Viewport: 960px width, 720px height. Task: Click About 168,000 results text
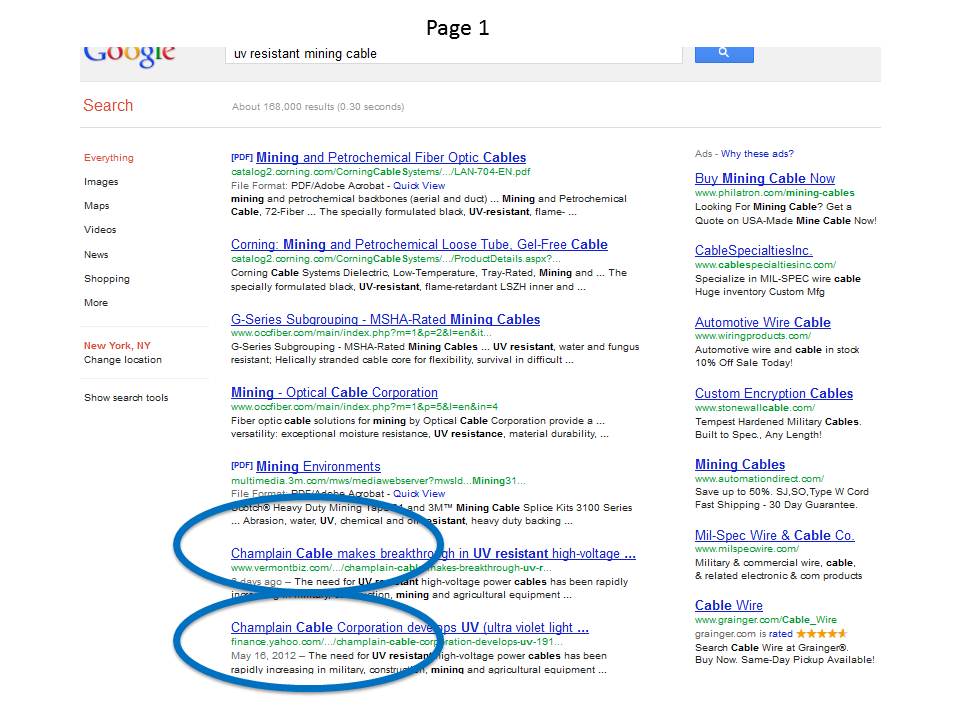(x=318, y=107)
